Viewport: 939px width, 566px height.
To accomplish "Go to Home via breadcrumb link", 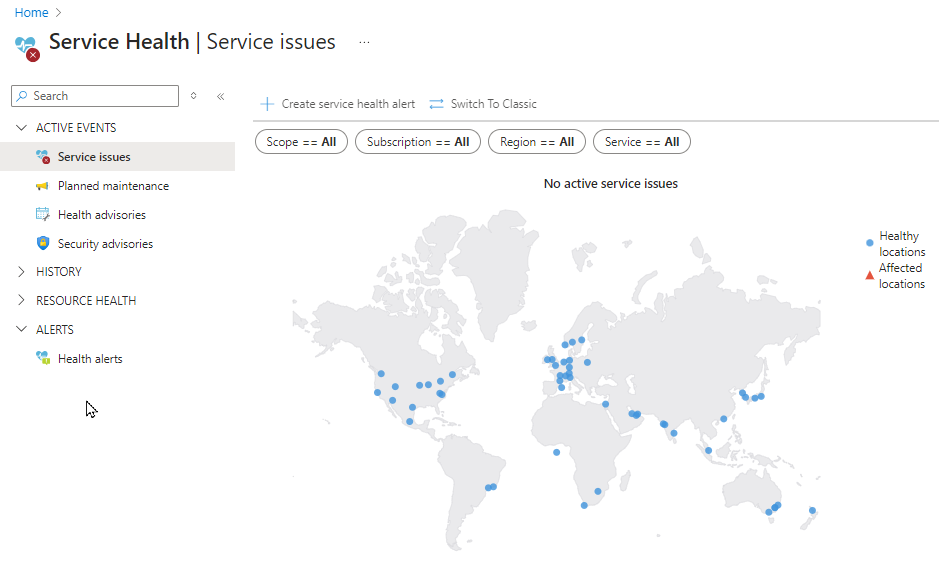I will click(x=31, y=13).
